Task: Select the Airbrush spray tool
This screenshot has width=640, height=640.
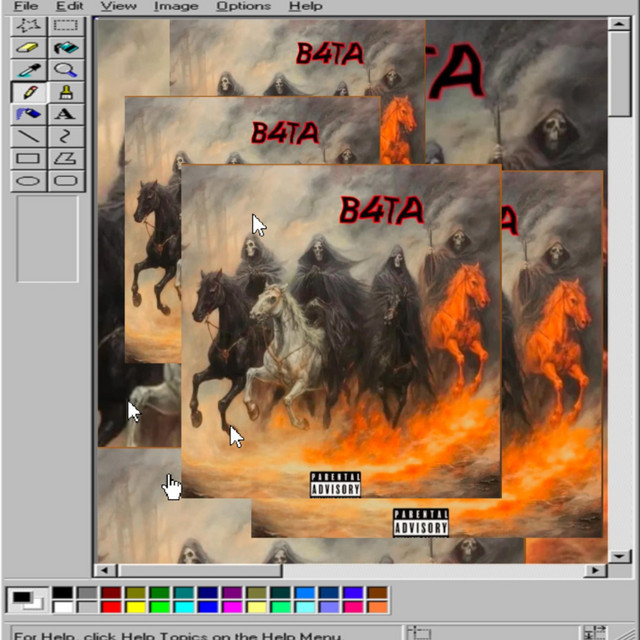Action: coord(28,114)
